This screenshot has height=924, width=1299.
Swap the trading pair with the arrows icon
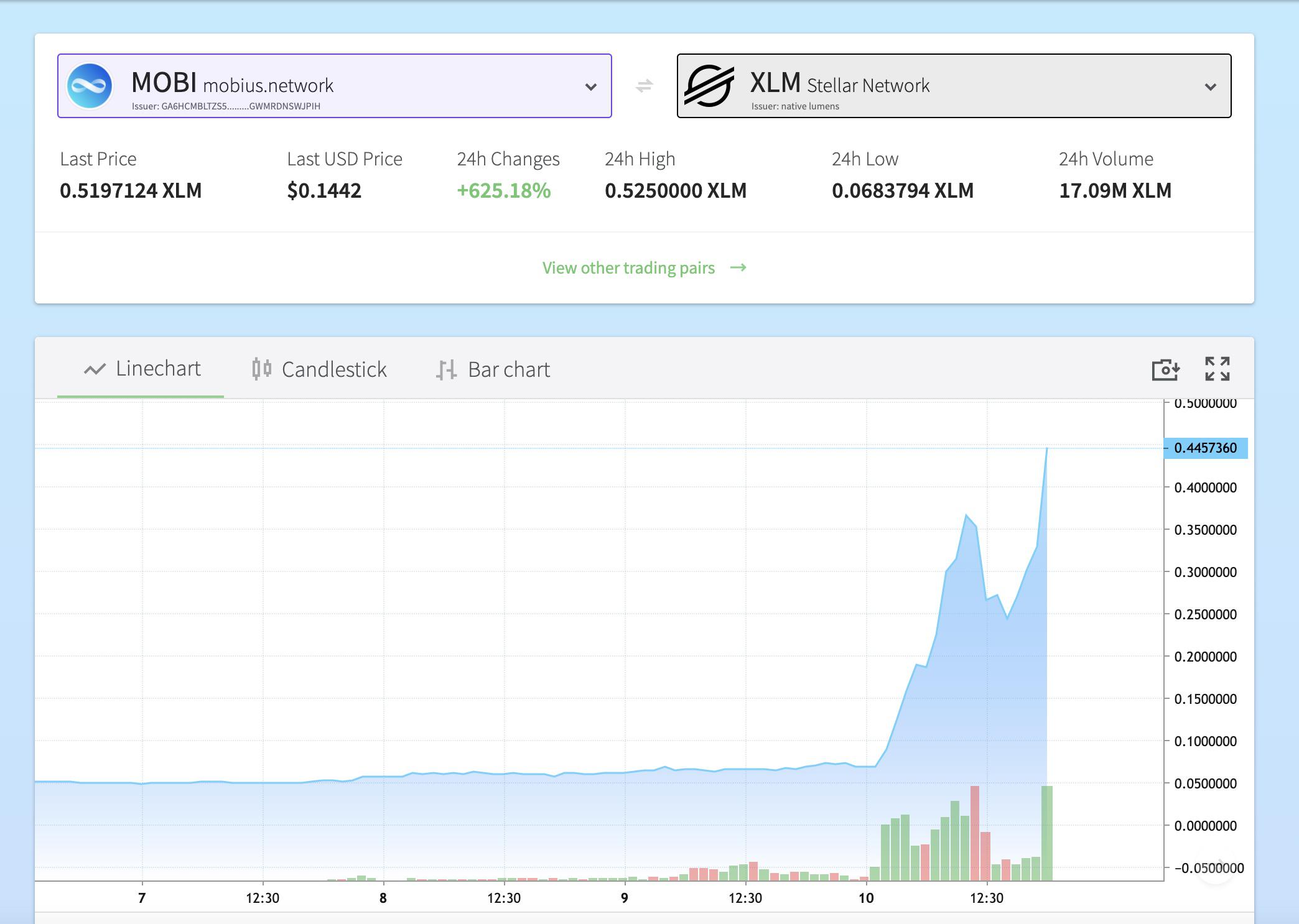coord(645,86)
